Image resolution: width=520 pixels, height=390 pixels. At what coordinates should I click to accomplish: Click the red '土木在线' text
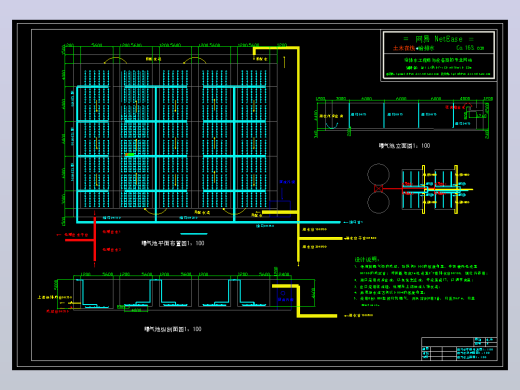click(x=404, y=48)
